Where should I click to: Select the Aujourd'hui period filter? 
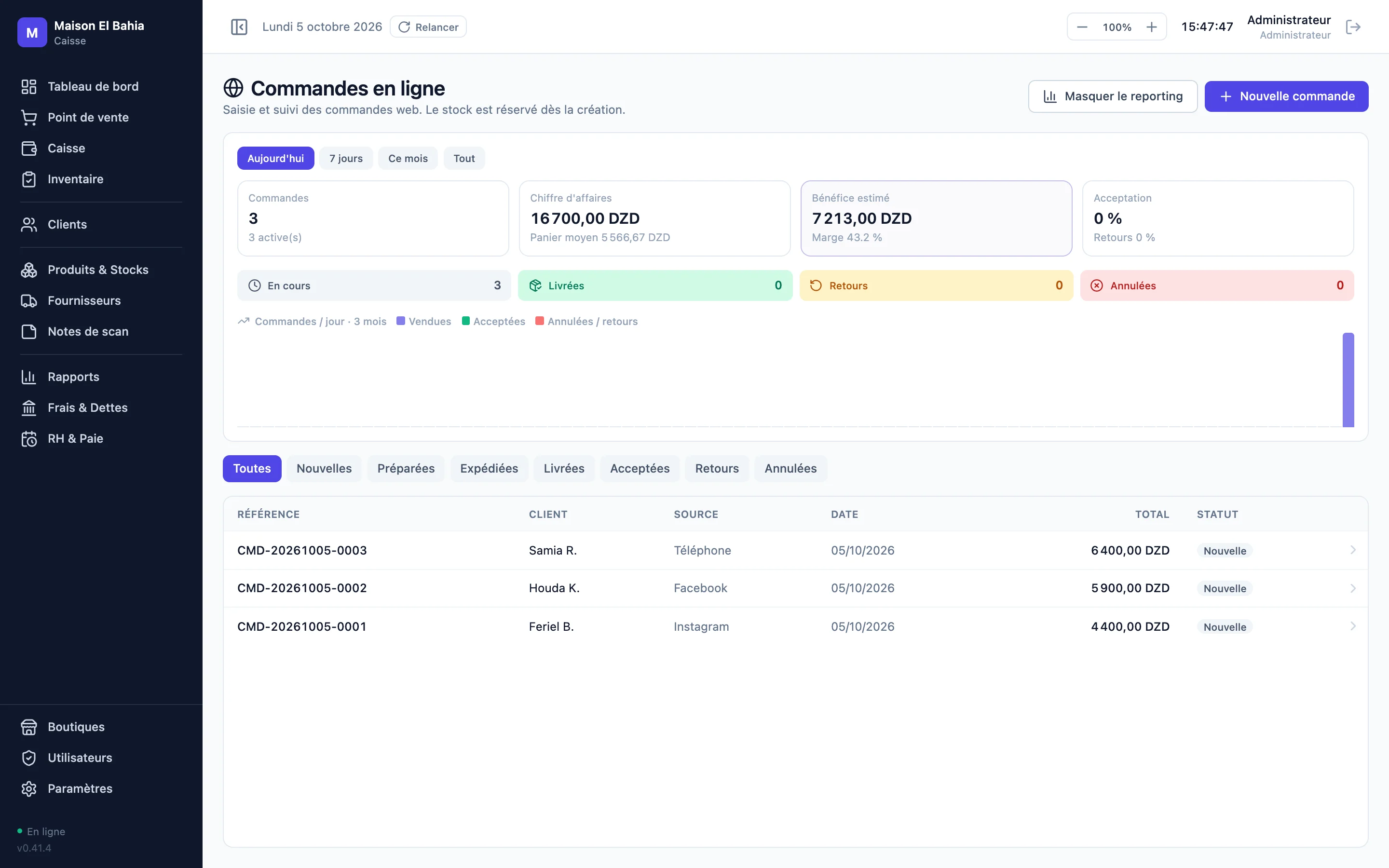275,159
